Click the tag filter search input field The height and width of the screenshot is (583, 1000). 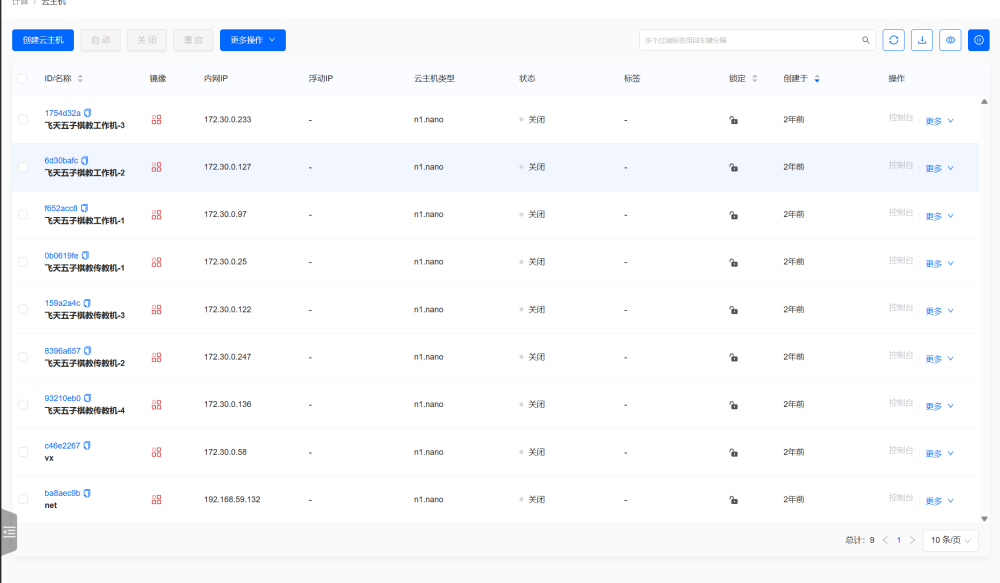[x=750, y=40]
